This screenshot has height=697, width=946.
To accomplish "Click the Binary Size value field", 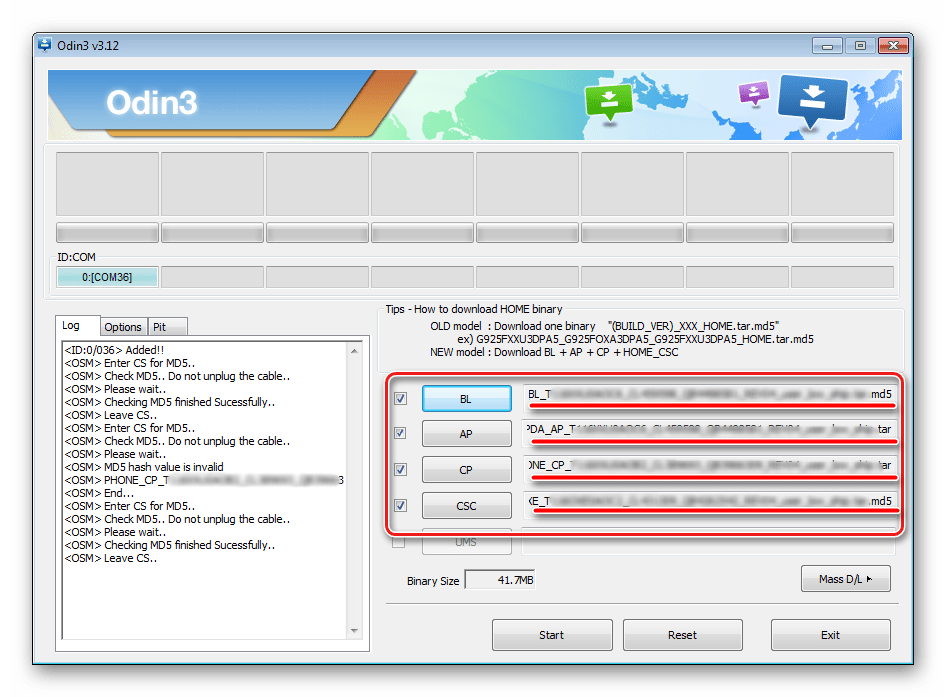I will tap(500, 580).
